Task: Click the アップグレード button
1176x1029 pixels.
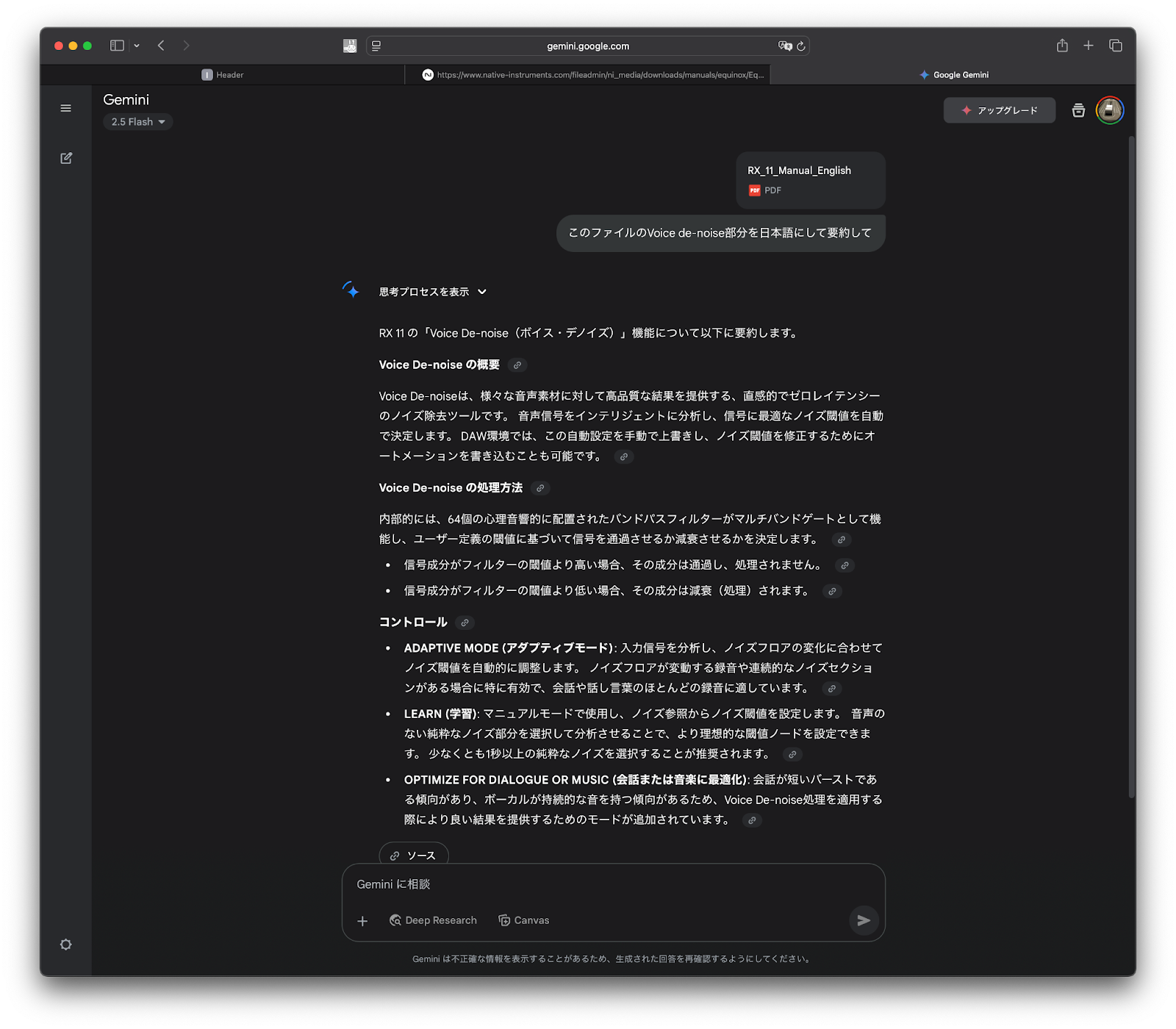Action: pyautogui.click(x=999, y=110)
